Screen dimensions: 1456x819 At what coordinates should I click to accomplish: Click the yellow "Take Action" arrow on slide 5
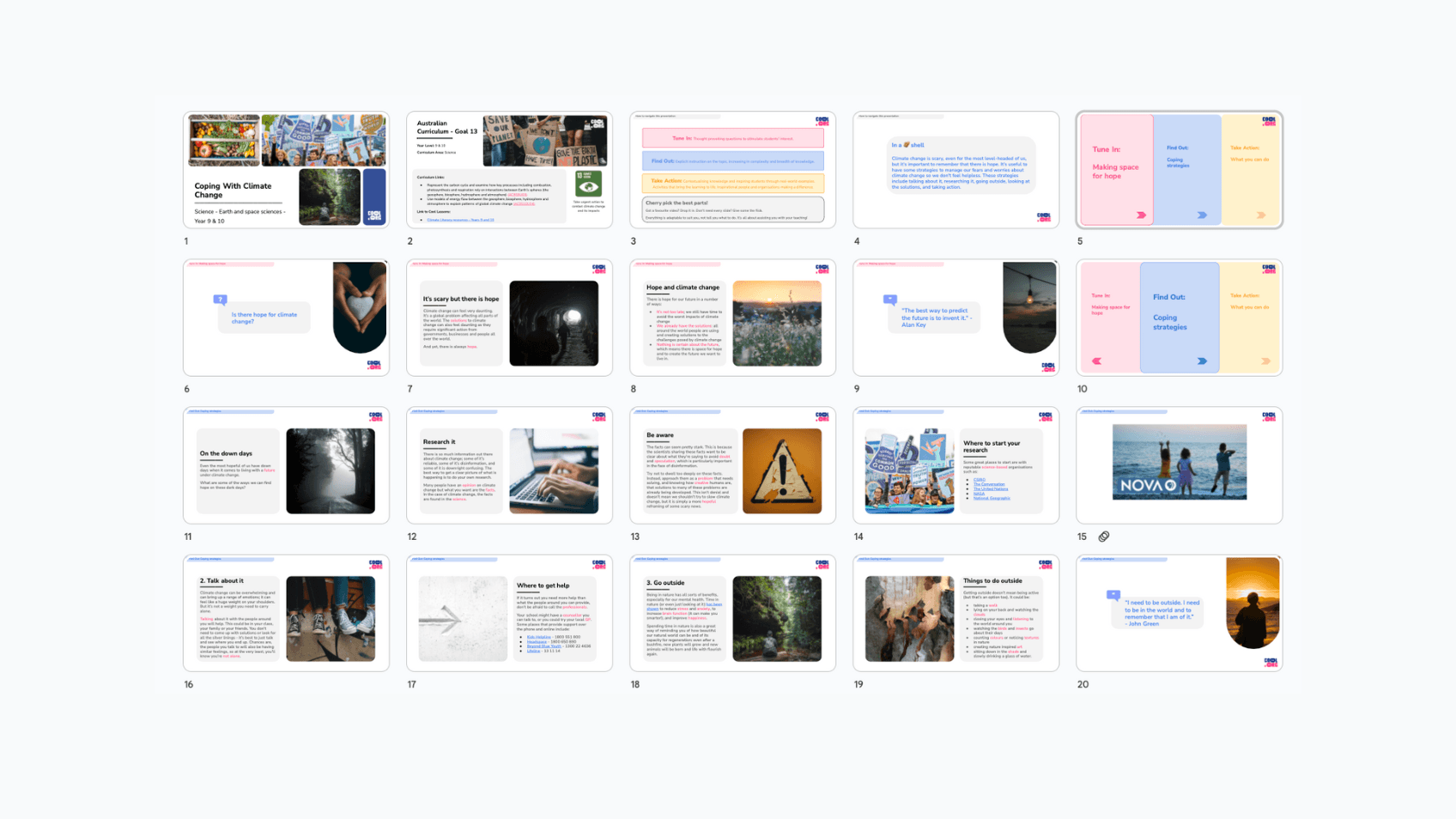point(1261,215)
